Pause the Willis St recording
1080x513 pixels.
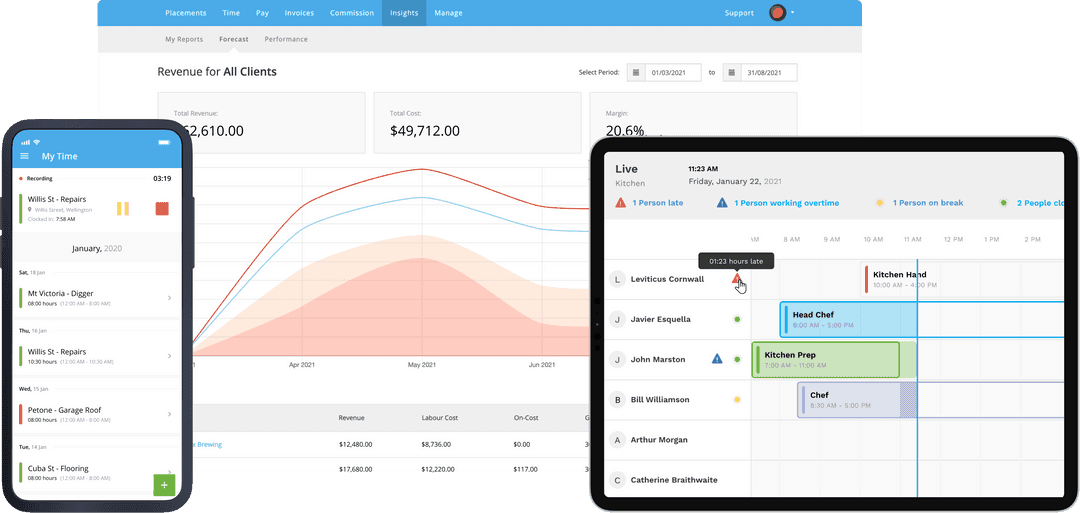(x=124, y=209)
